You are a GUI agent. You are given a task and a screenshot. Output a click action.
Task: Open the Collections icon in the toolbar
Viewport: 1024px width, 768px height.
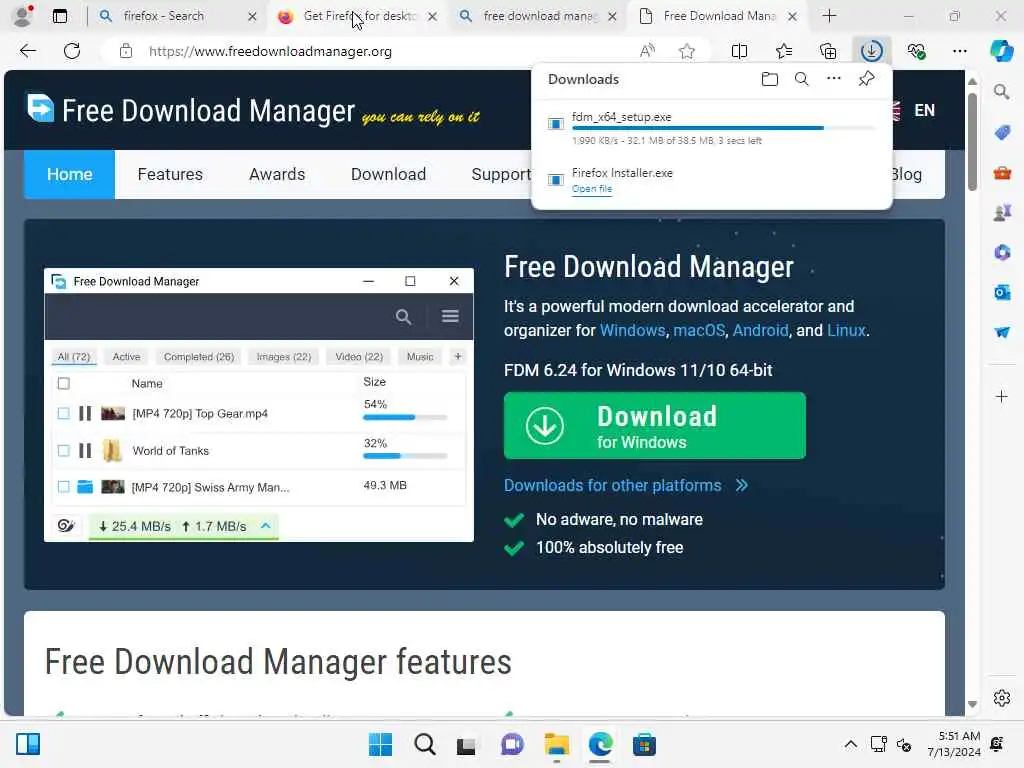[828, 51]
